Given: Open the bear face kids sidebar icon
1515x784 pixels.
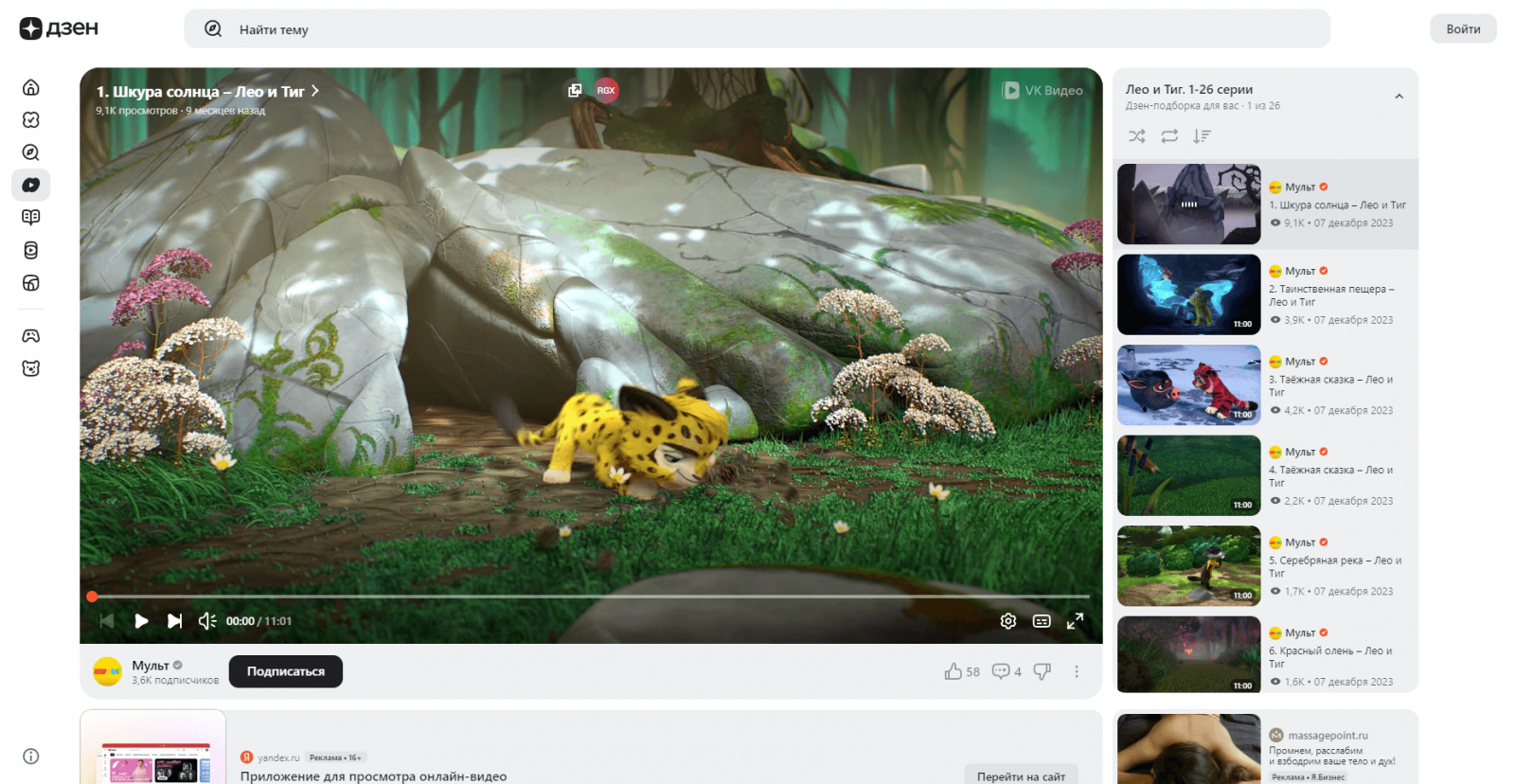Looking at the screenshot, I should [x=31, y=368].
